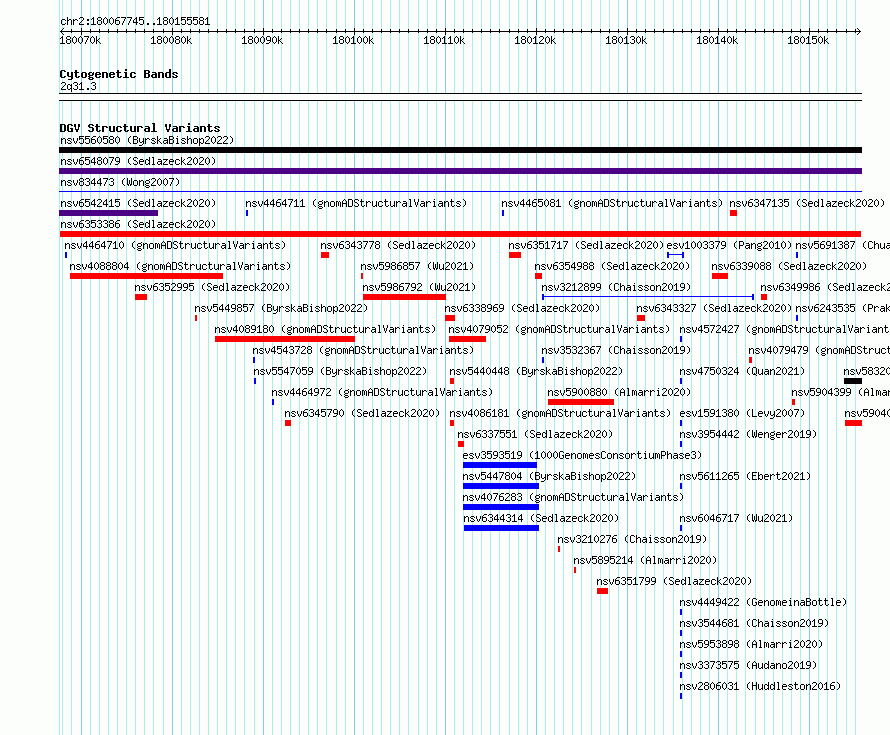890x735 pixels.
Task: Select the red nsv5986792 variant bar
Action: 404,297
